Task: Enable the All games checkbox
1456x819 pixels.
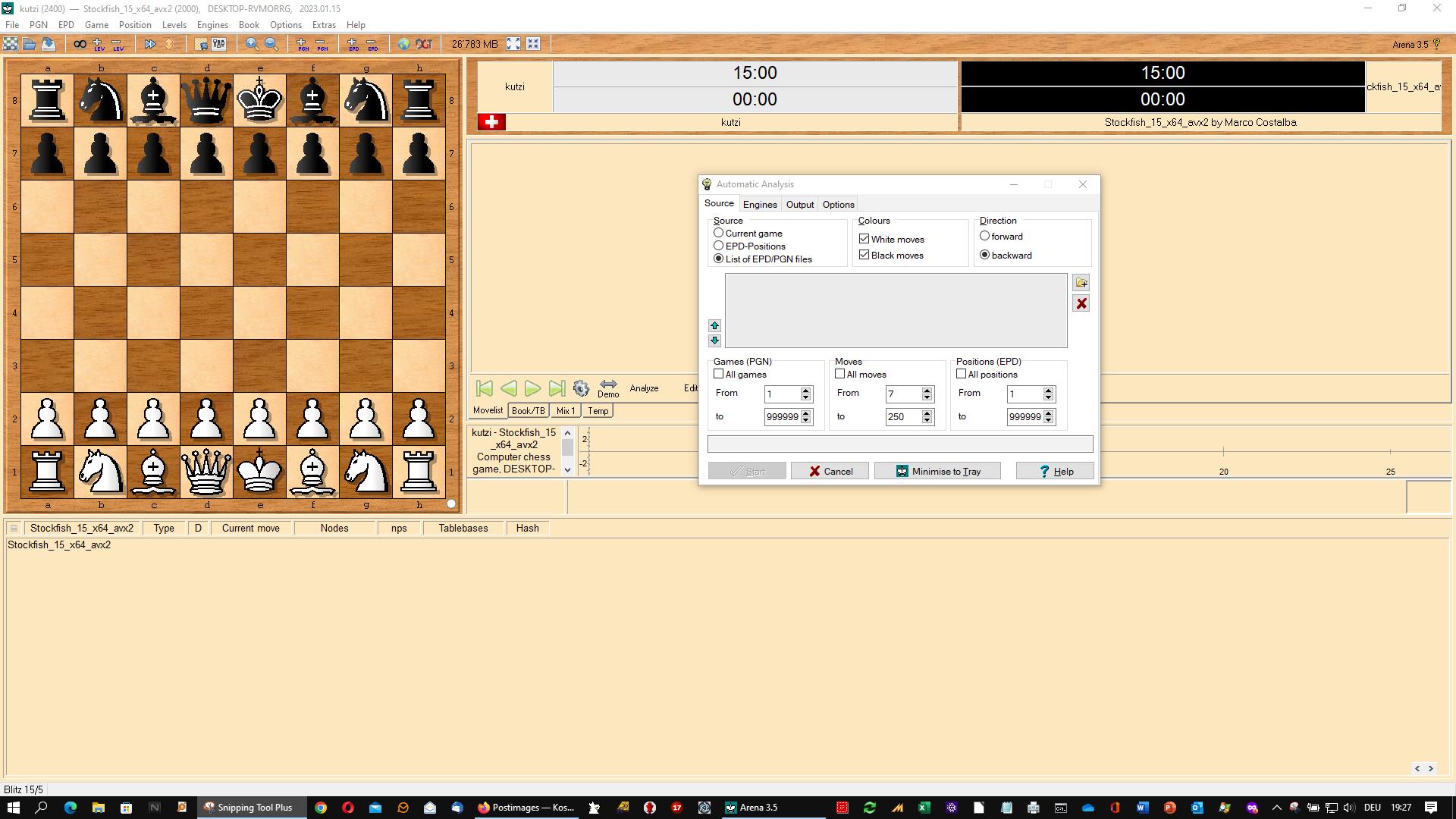Action: [x=719, y=375]
